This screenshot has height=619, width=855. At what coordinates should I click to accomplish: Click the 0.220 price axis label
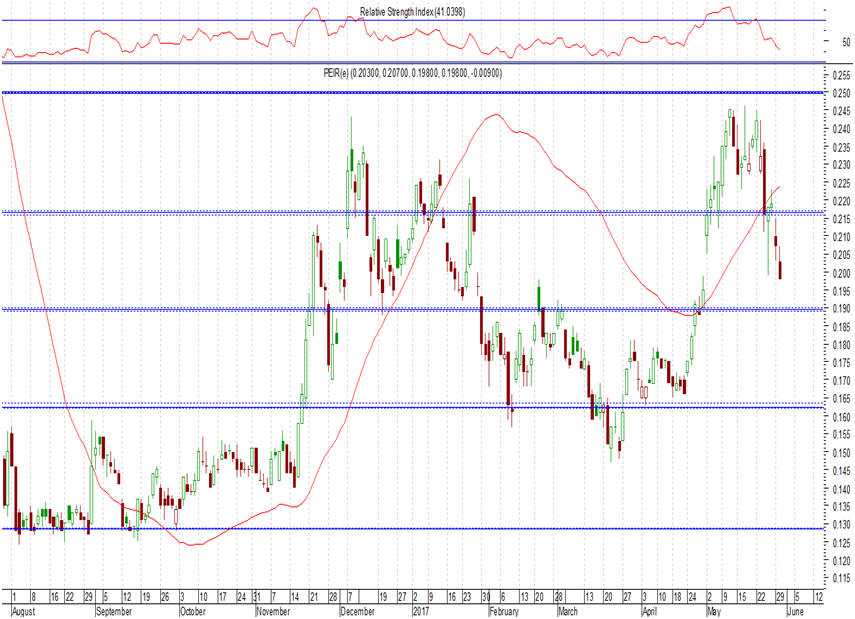(x=841, y=201)
